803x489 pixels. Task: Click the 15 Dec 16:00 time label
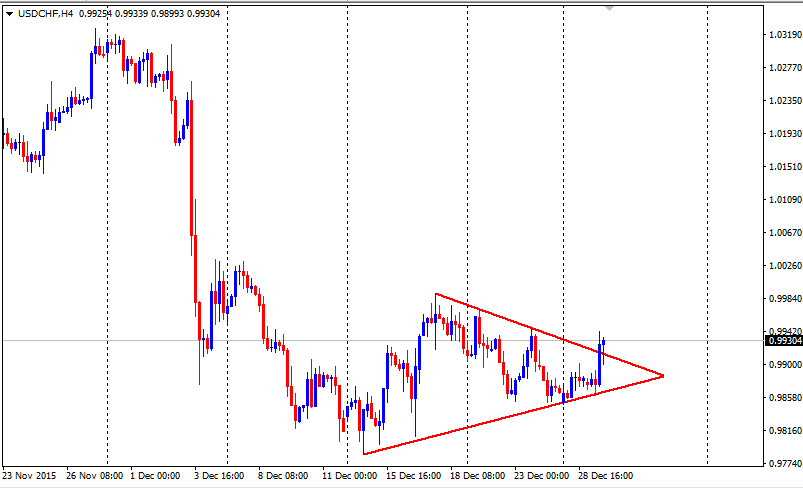click(414, 476)
